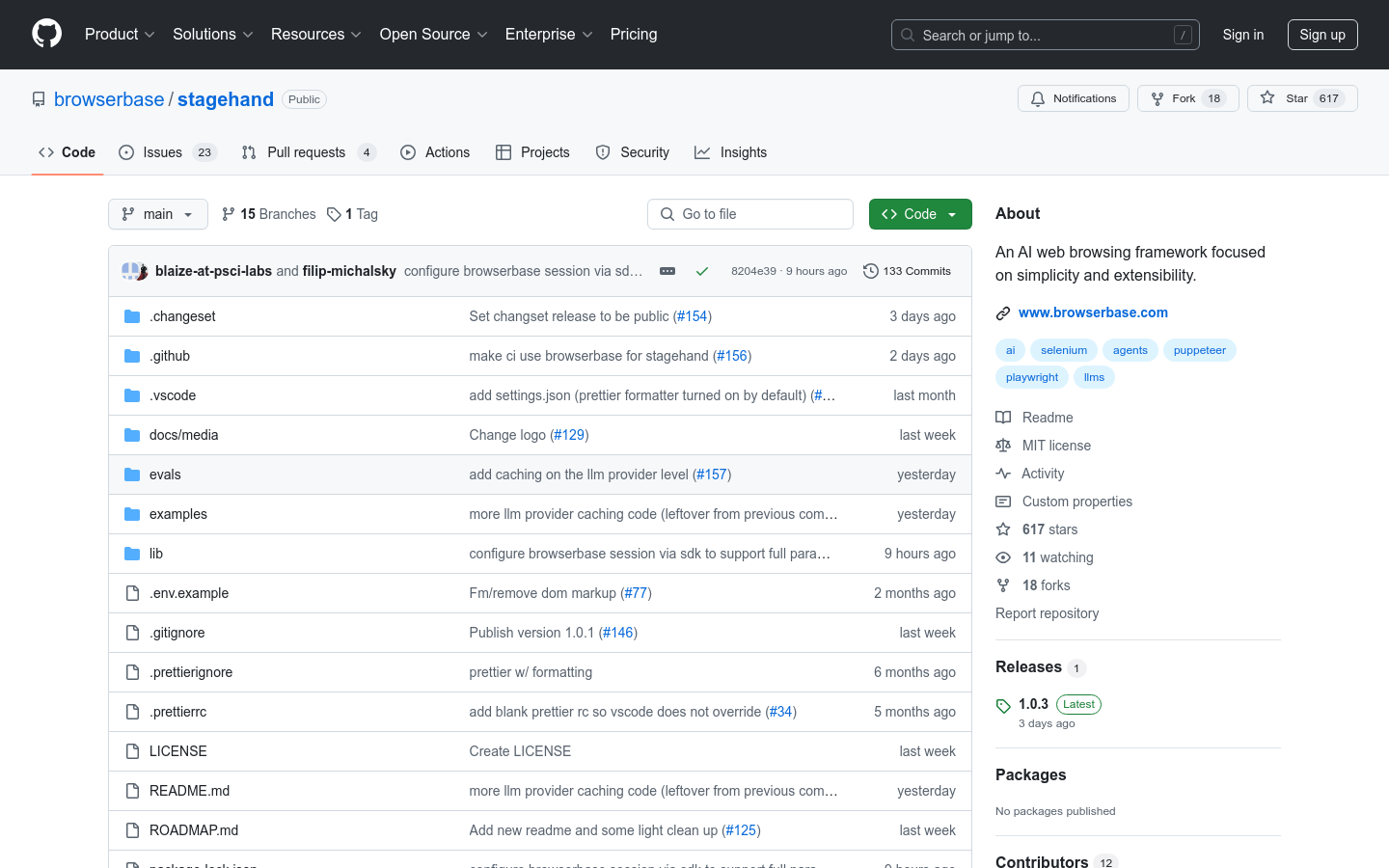
Task: Expand the Solutions menu
Action: click(213, 34)
